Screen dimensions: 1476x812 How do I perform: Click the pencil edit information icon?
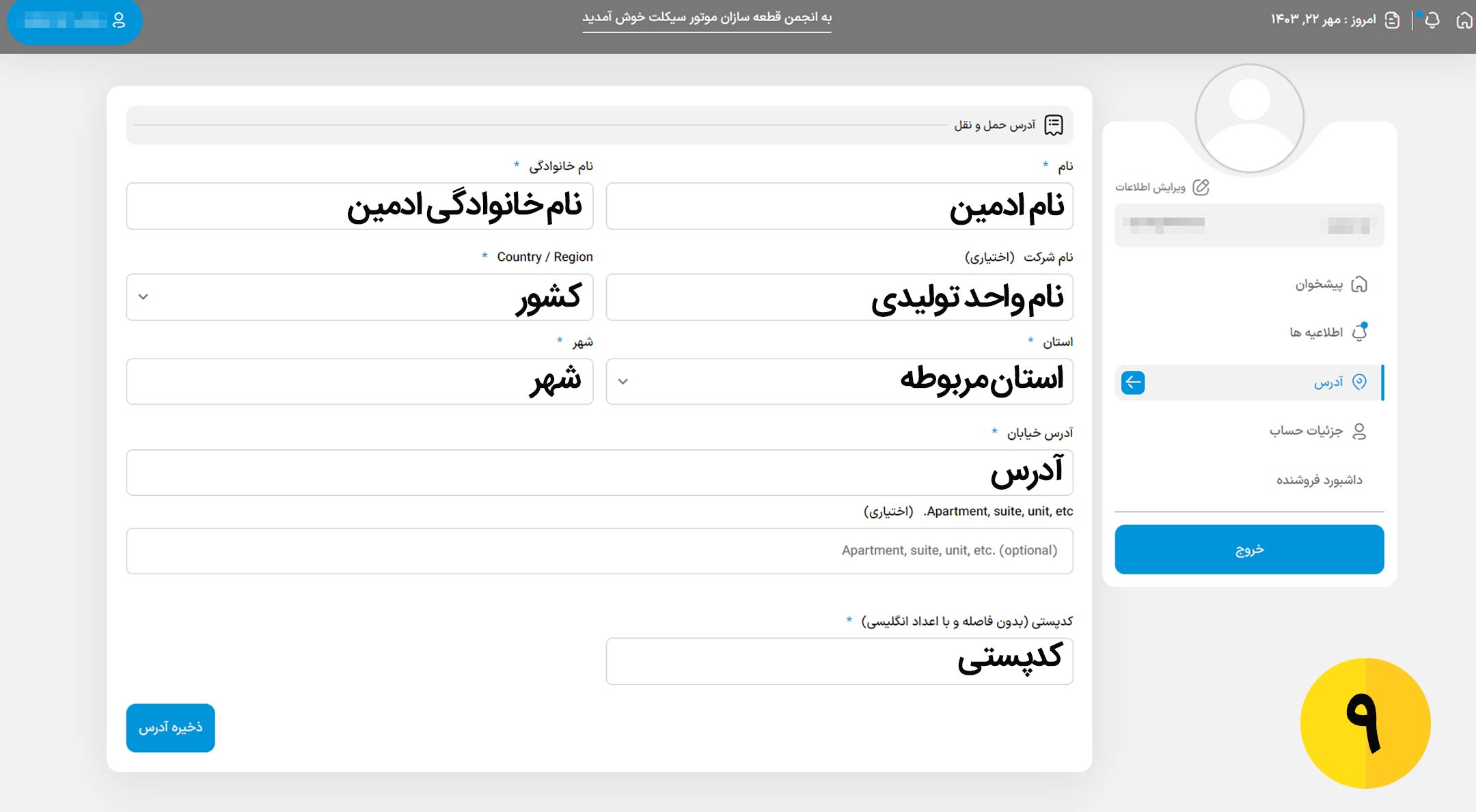1201,187
